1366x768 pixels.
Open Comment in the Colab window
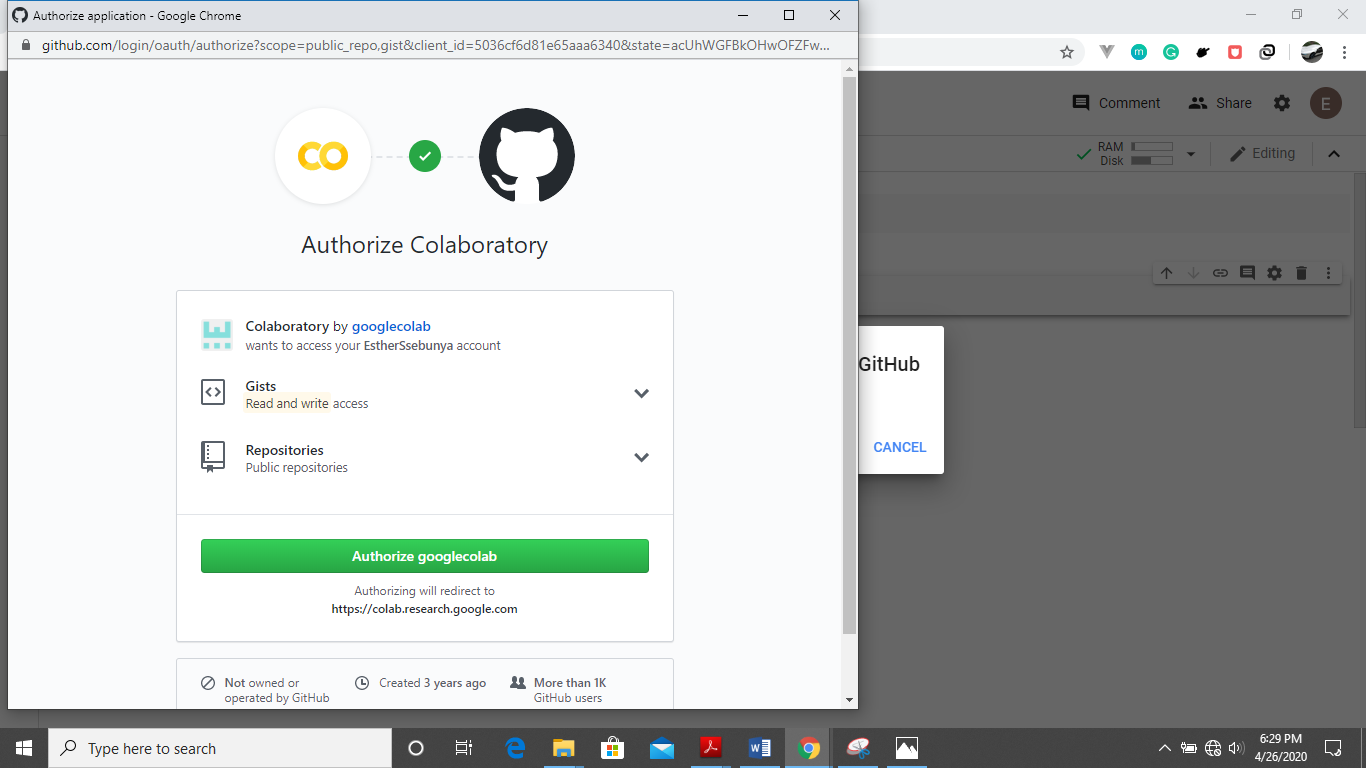(1116, 103)
